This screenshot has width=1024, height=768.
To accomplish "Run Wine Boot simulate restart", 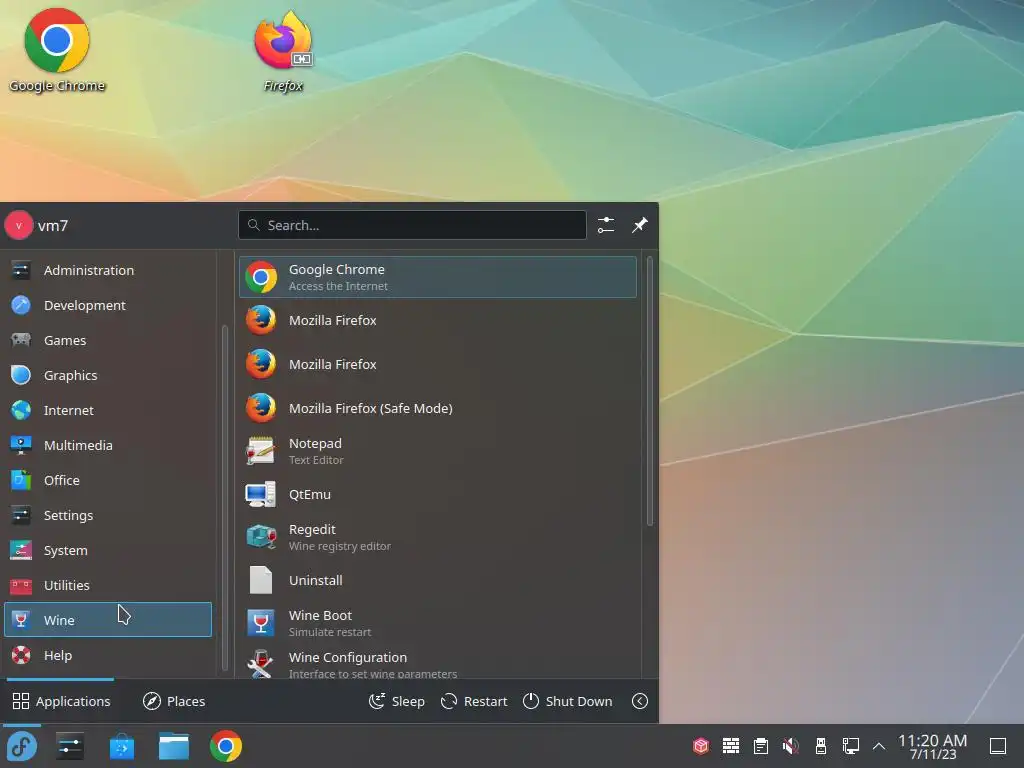I will (438, 623).
